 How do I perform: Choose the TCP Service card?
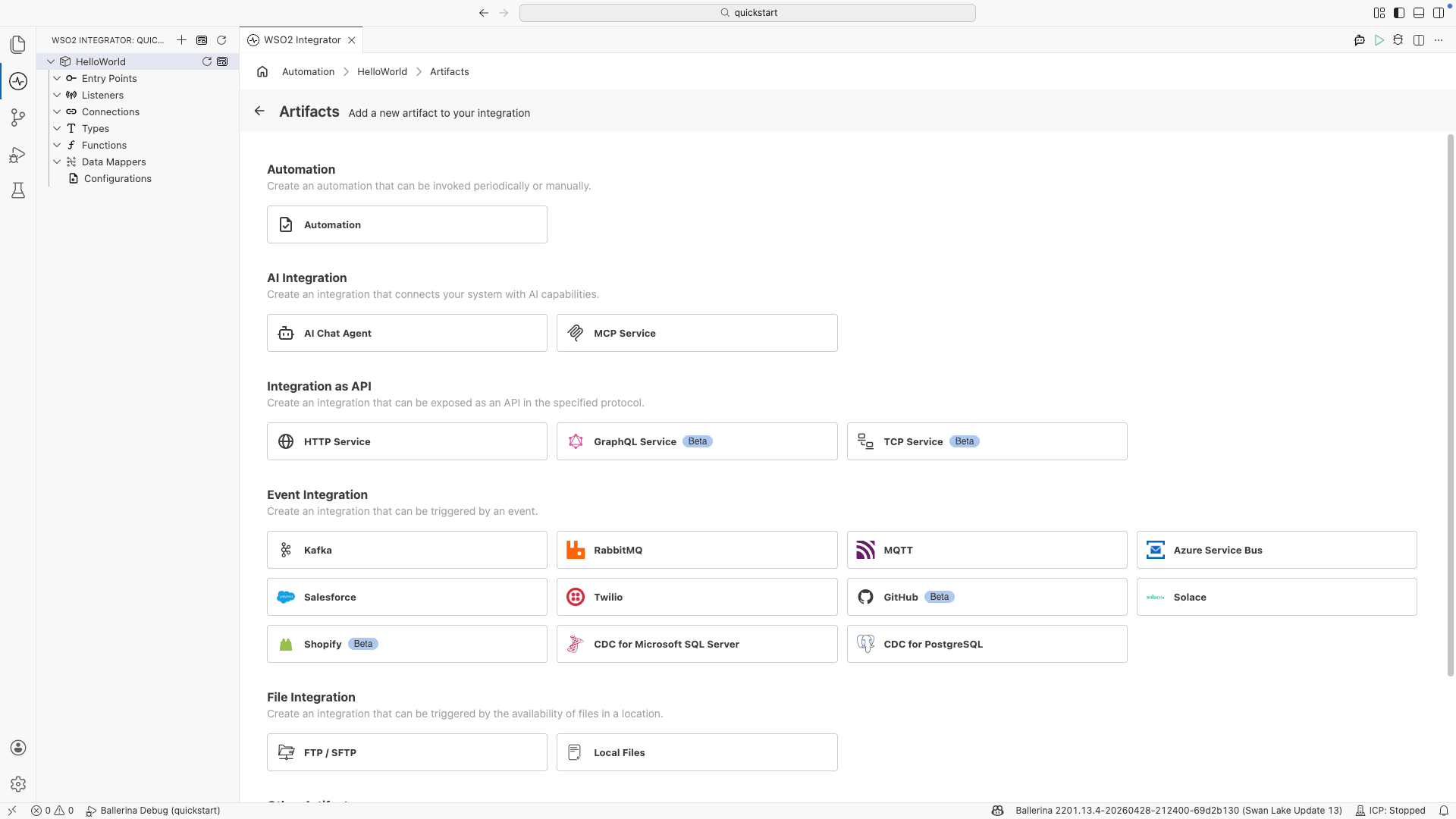[987, 441]
